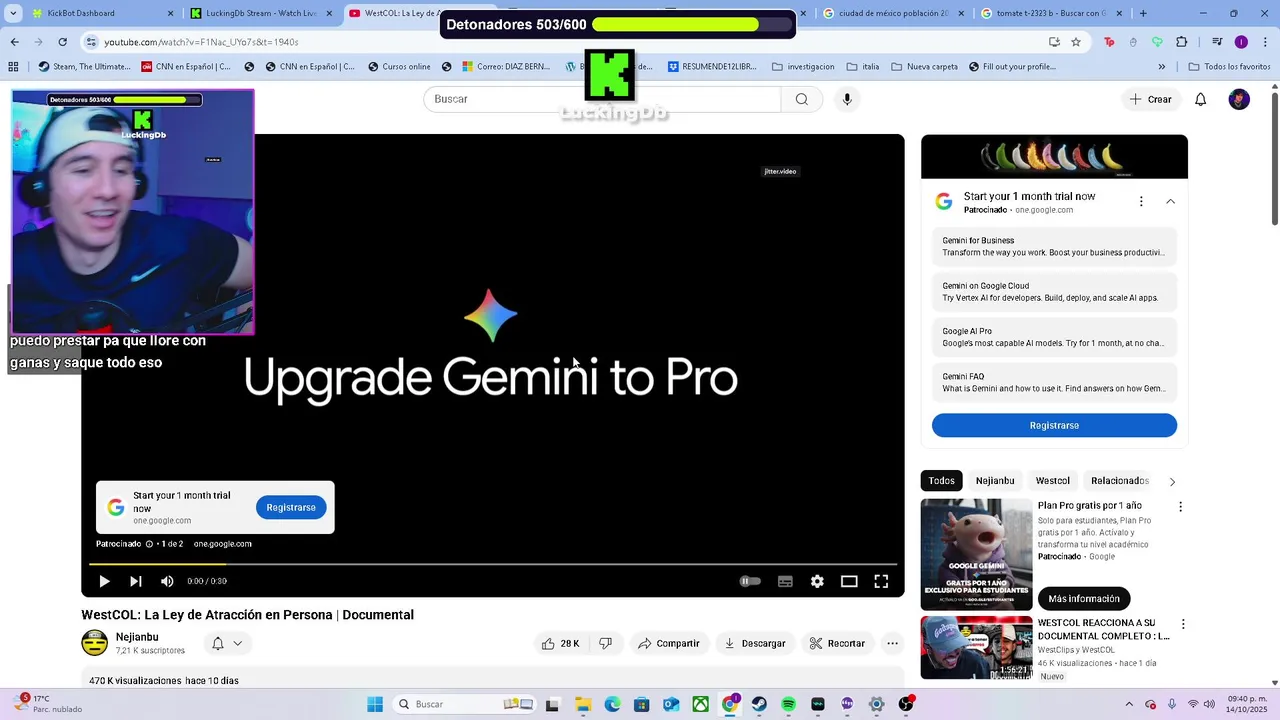Open more actions three-dot button

point(892,643)
